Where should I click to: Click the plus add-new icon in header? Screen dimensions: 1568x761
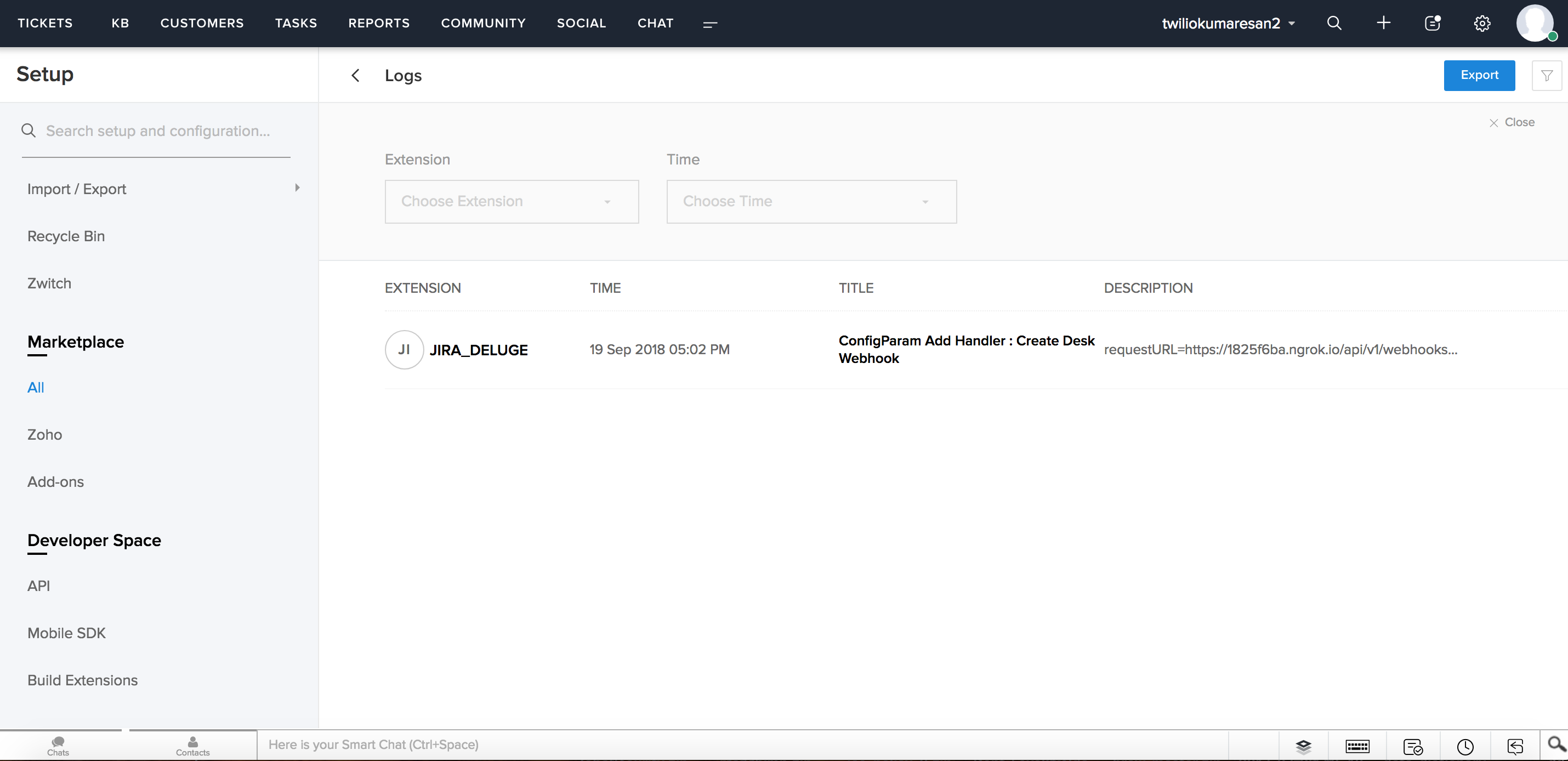click(1383, 23)
